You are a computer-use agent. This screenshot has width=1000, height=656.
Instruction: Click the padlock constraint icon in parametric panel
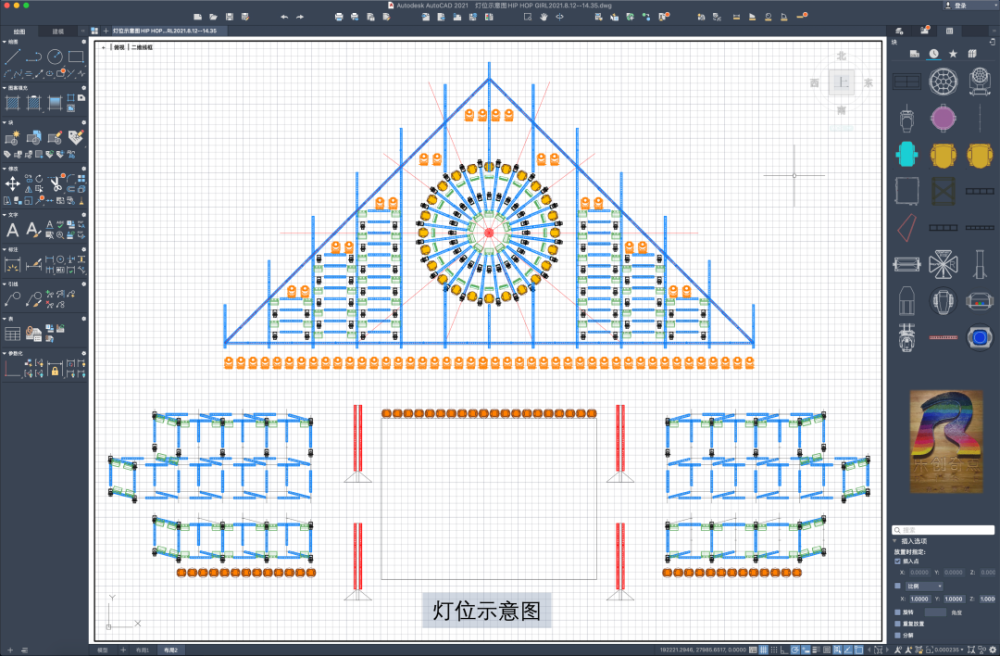tap(55, 370)
